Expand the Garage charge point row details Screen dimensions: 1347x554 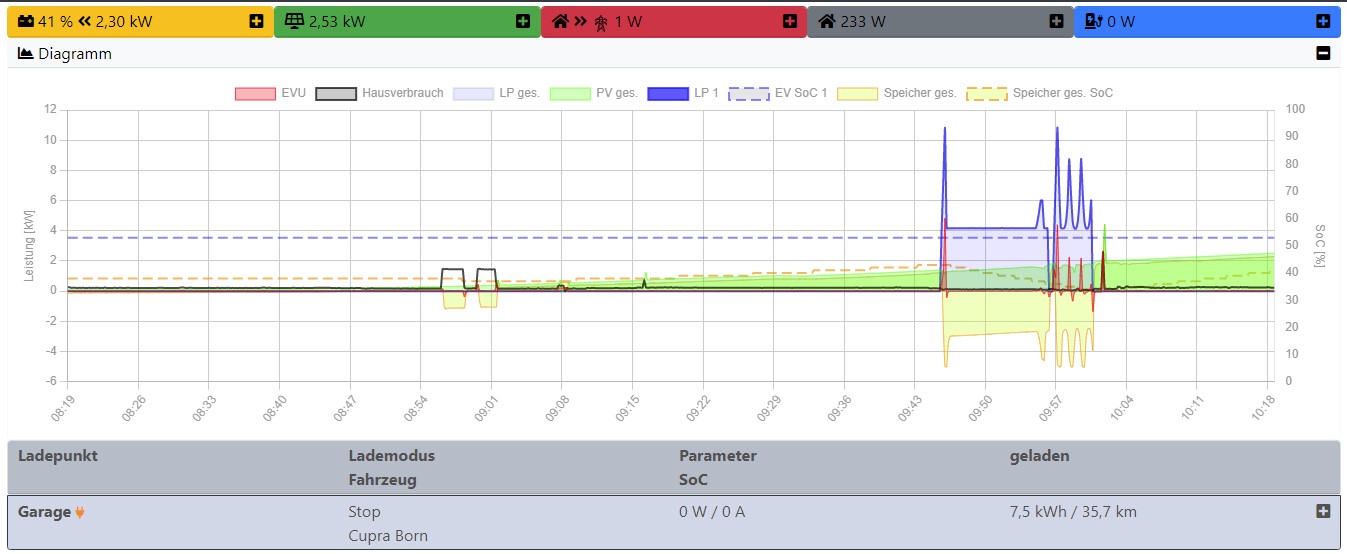pyautogui.click(x=1323, y=511)
